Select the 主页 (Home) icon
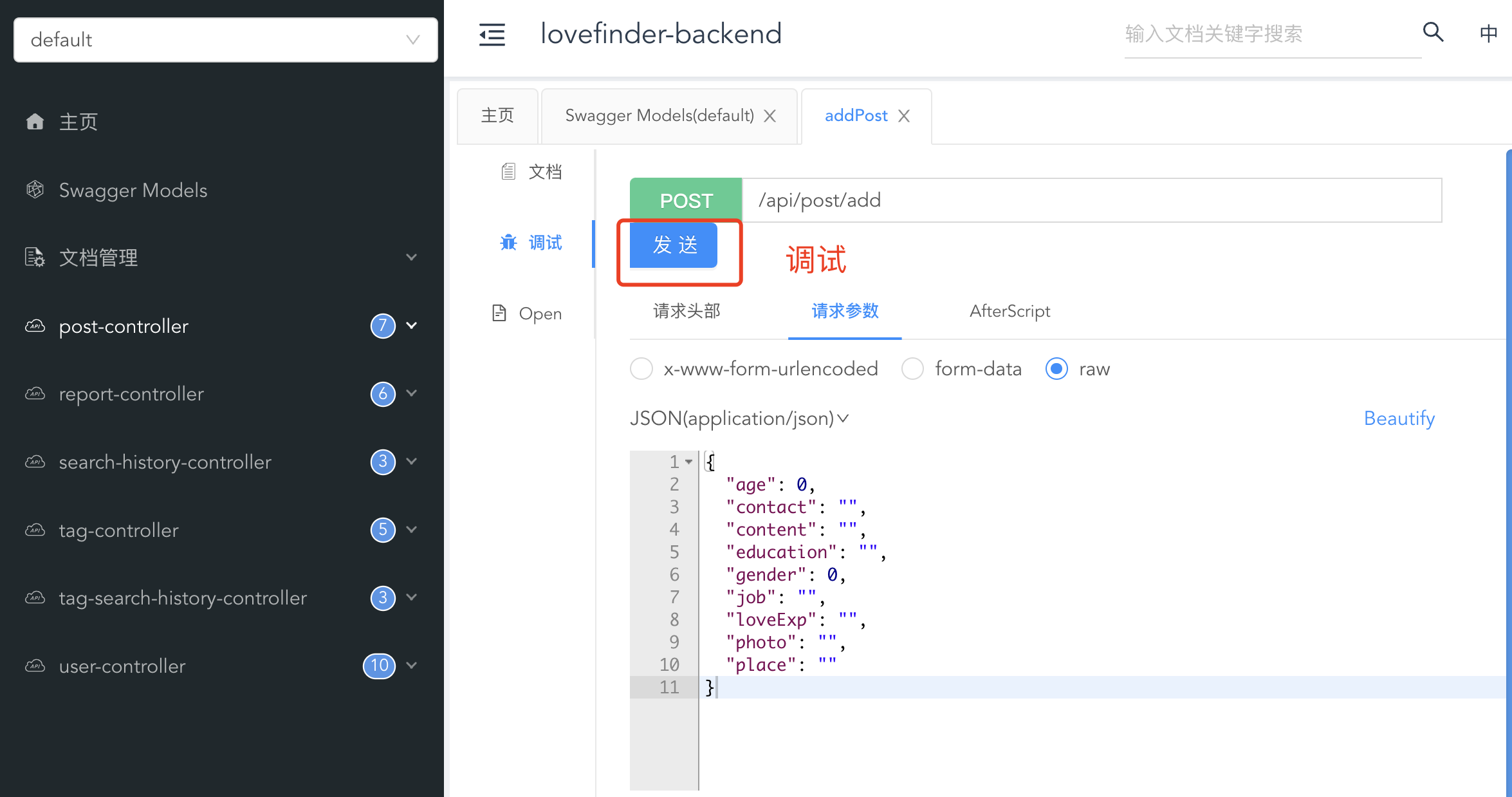This screenshot has height=797, width=1512. 35,121
